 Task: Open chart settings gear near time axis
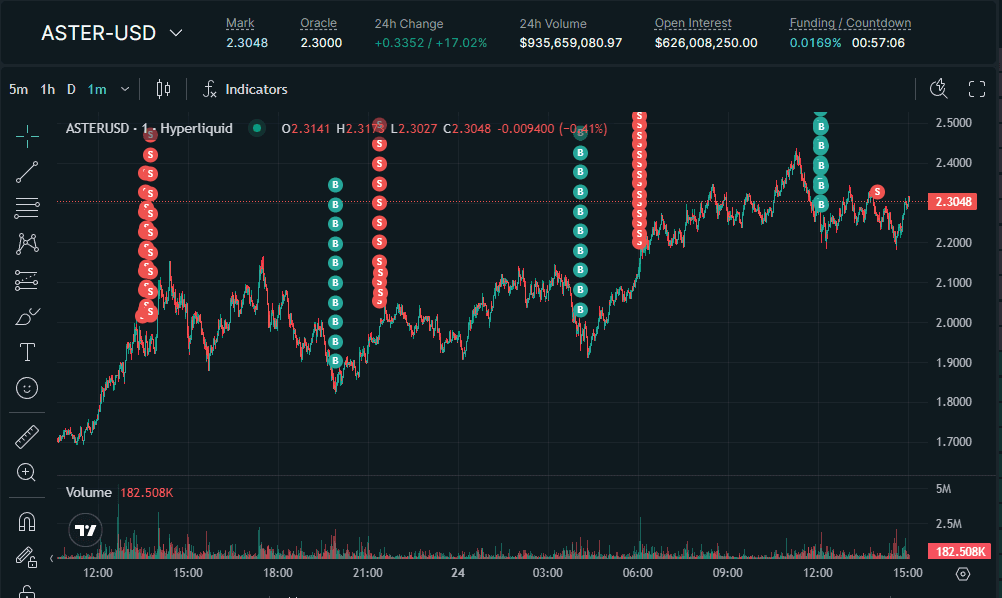pyautogui.click(x=963, y=573)
